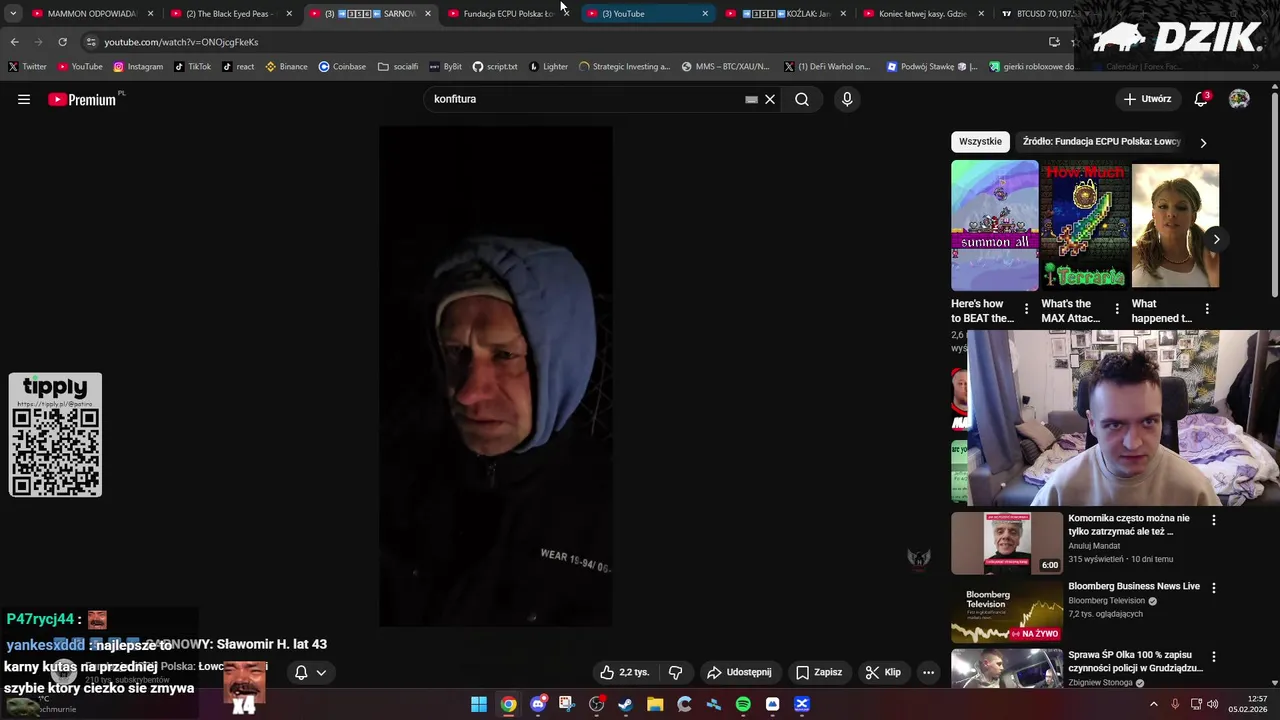
Task: Show next chips with the arrow
Action: [x=1203, y=142]
